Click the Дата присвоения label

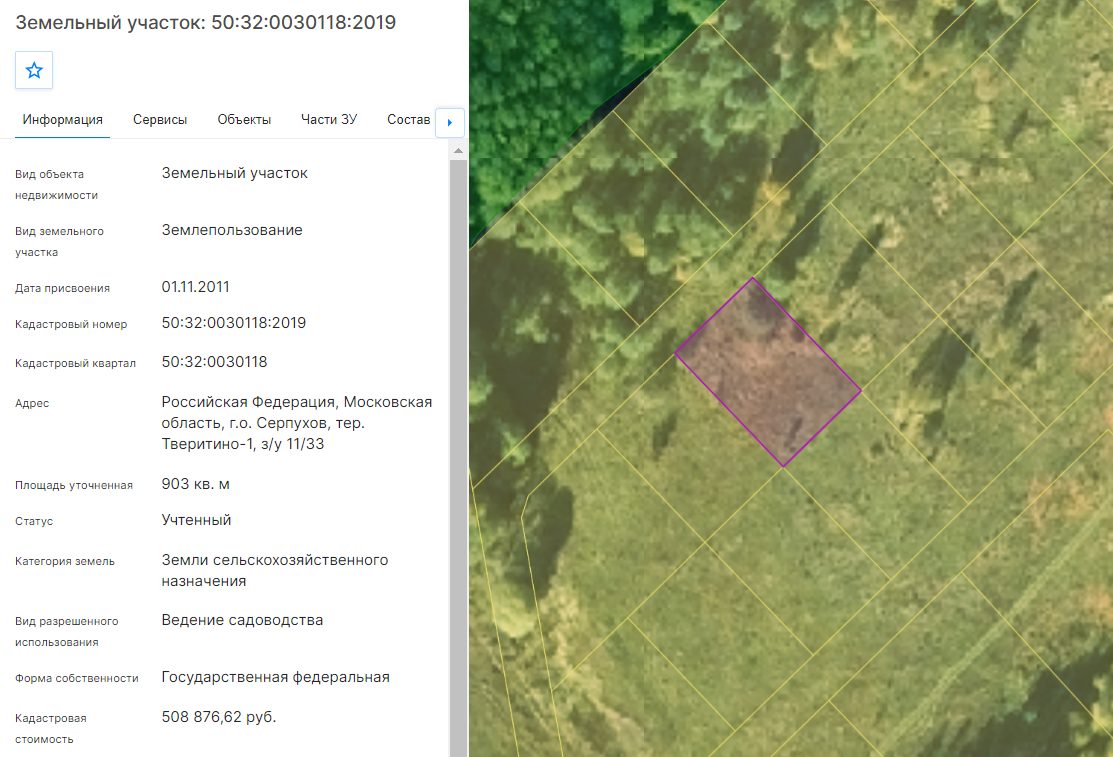tap(62, 288)
